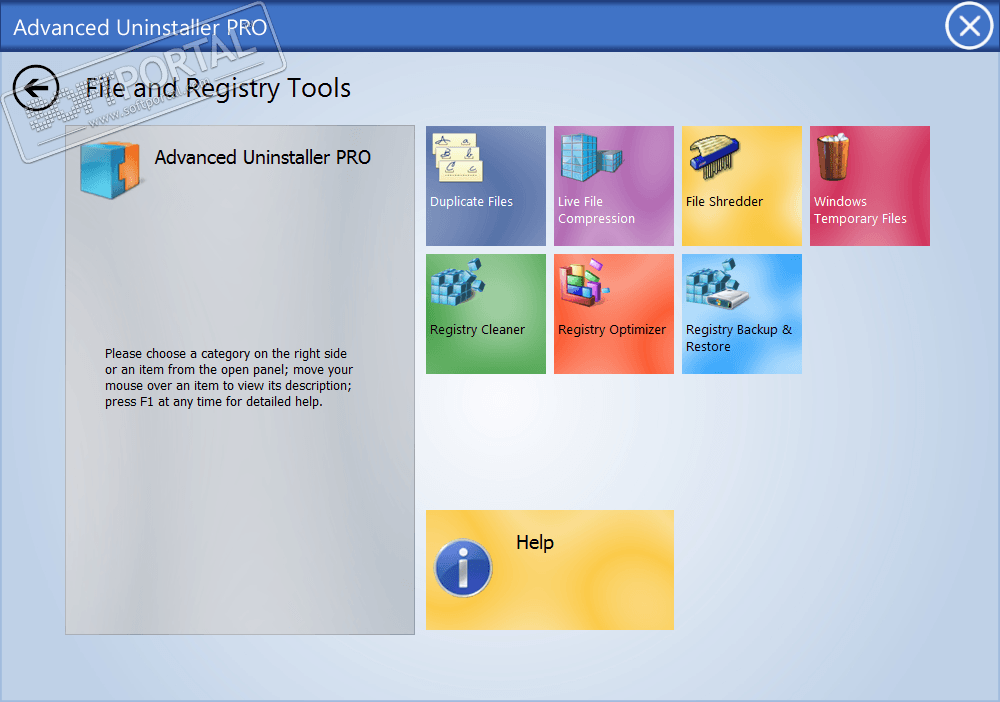Start the Registry Cleaner tool
Screen dimensions: 1000x702
[x=486, y=314]
